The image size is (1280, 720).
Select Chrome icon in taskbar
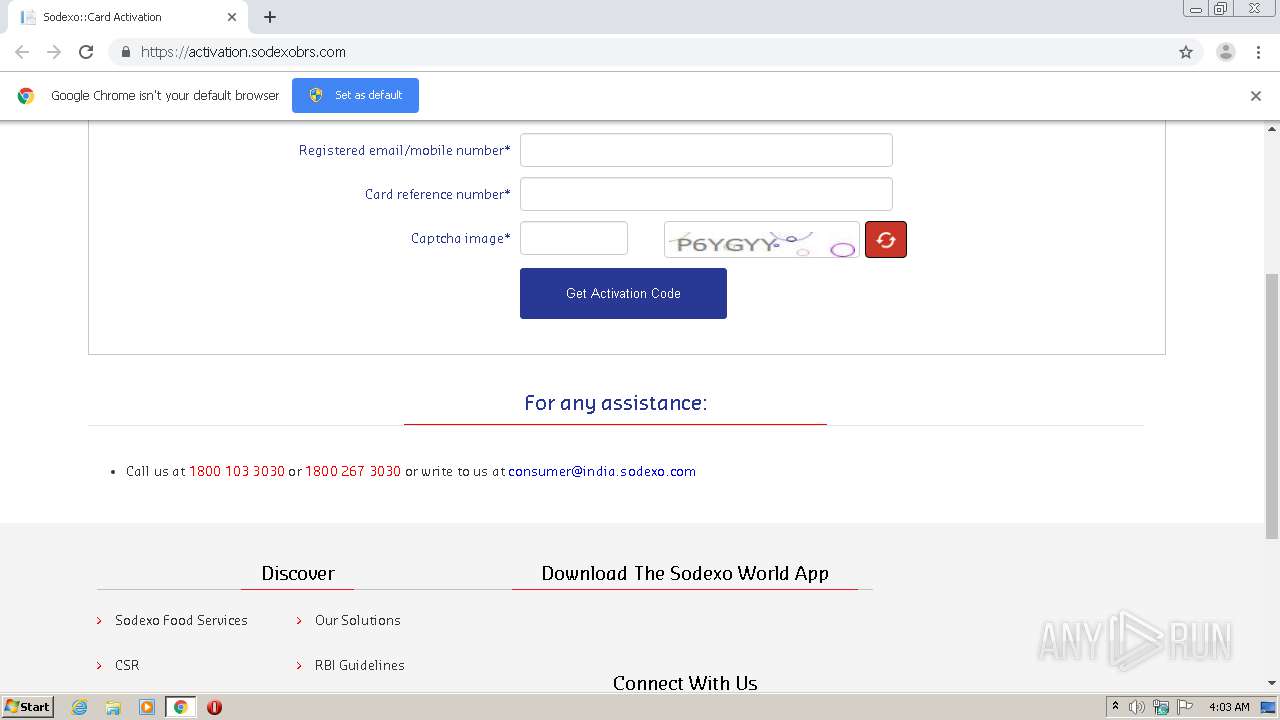[x=180, y=707]
